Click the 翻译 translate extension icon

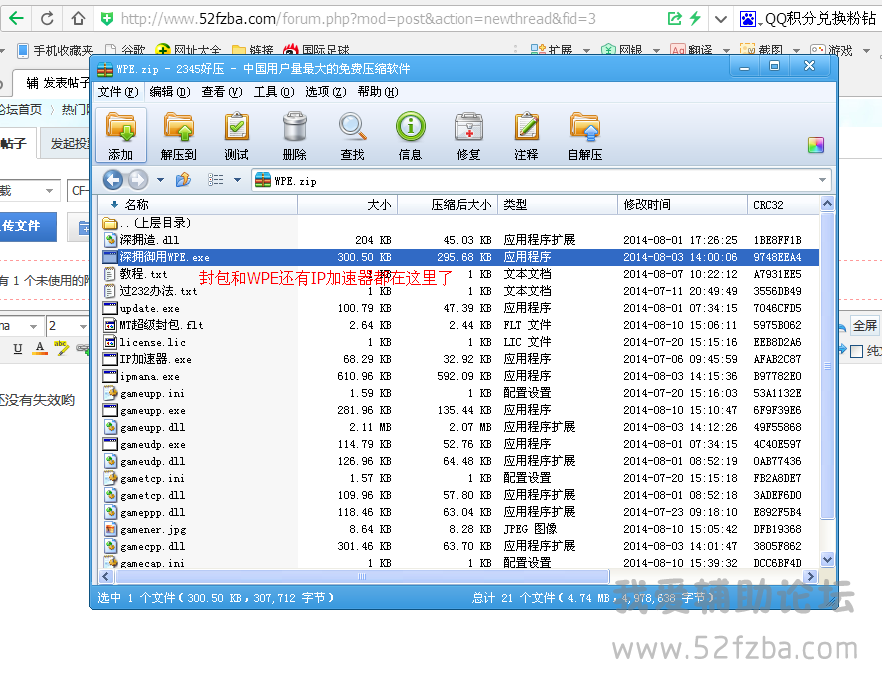678,50
